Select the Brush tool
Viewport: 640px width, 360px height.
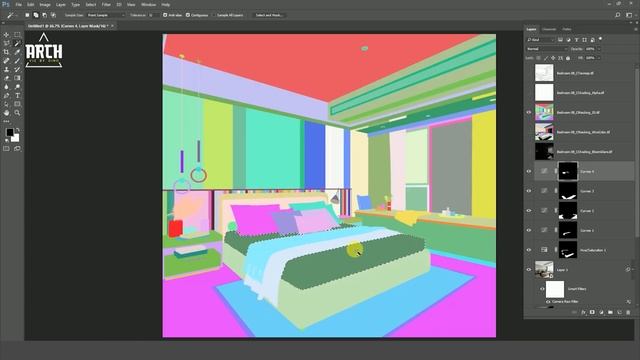(17, 61)
